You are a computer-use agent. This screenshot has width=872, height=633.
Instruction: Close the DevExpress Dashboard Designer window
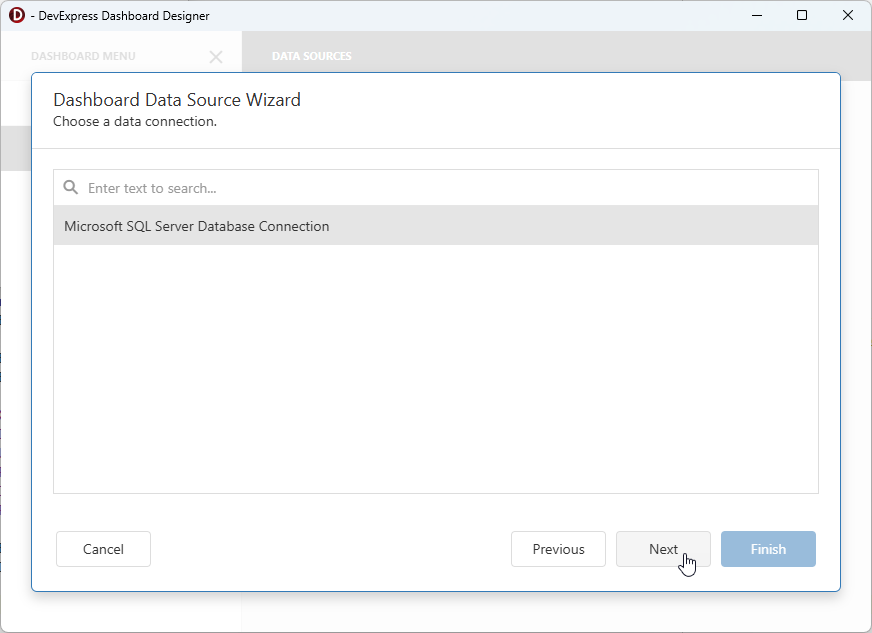tap(848, 15)
